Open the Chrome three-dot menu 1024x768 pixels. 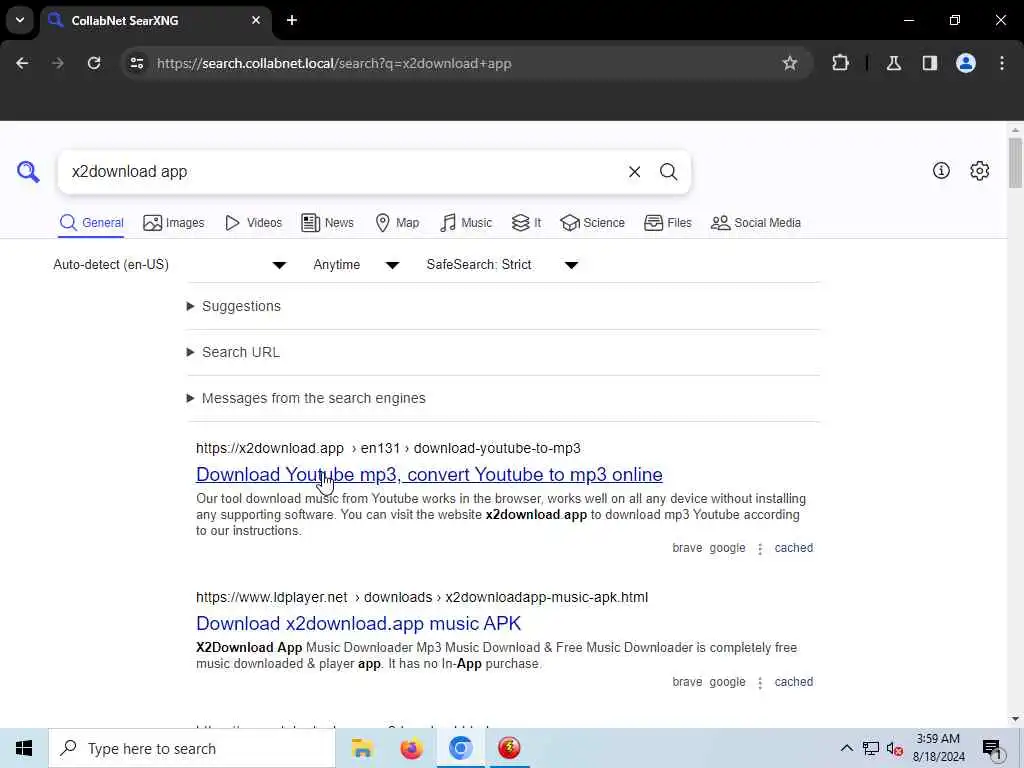[x=1002, y=63]
